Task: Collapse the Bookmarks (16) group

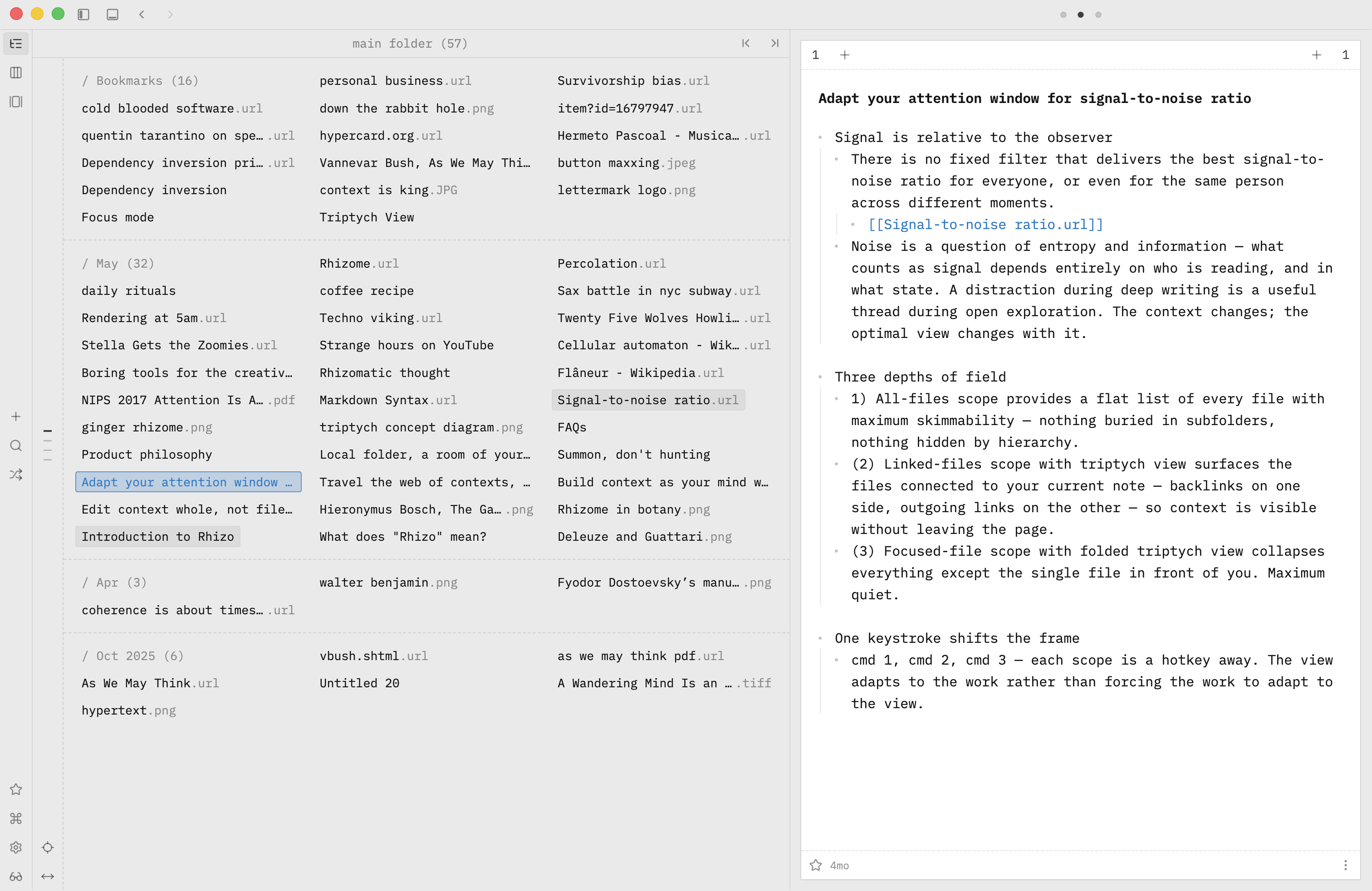Action: coord(140,81)
